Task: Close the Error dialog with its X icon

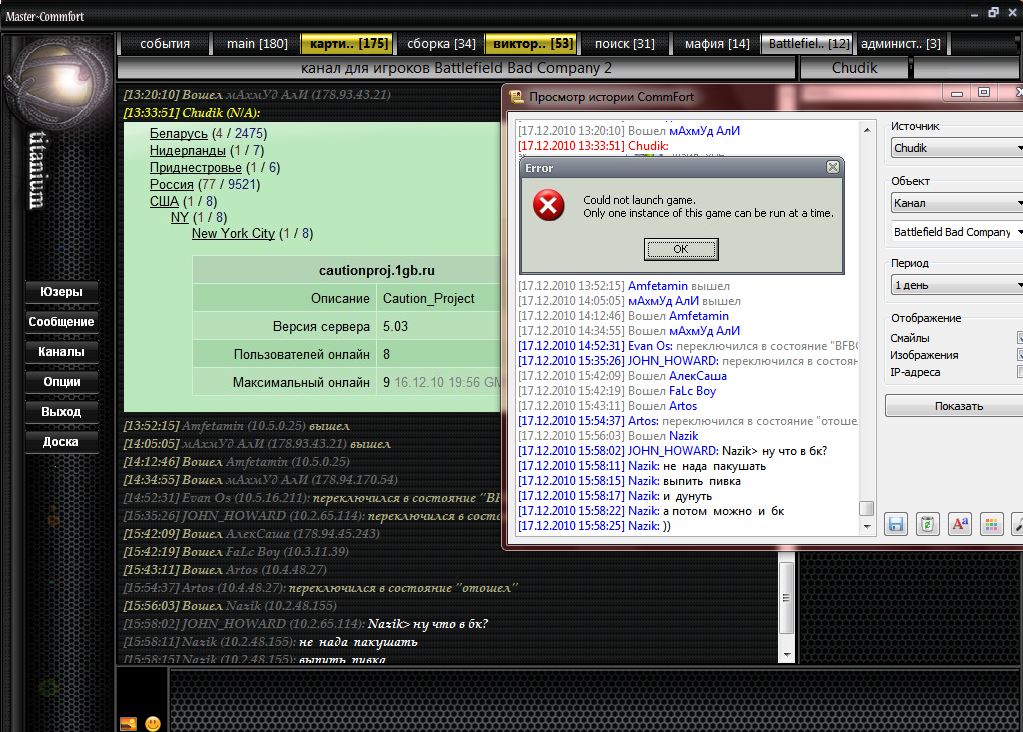Action: (x=832, y=168)
